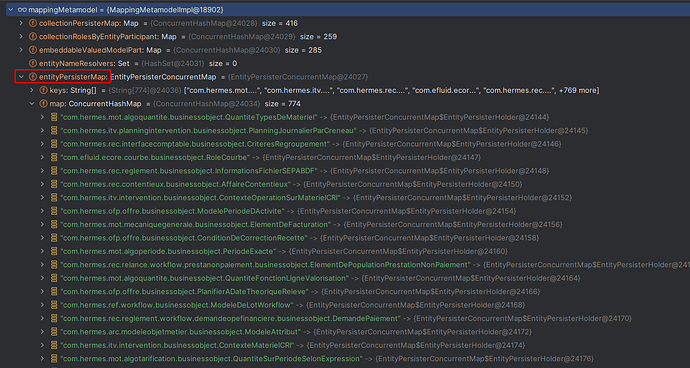Click entry icon of QuantiteTypesDeMateriel row
Image resolution: width=690 pixels, height=368 pixels.
point(54,117)
